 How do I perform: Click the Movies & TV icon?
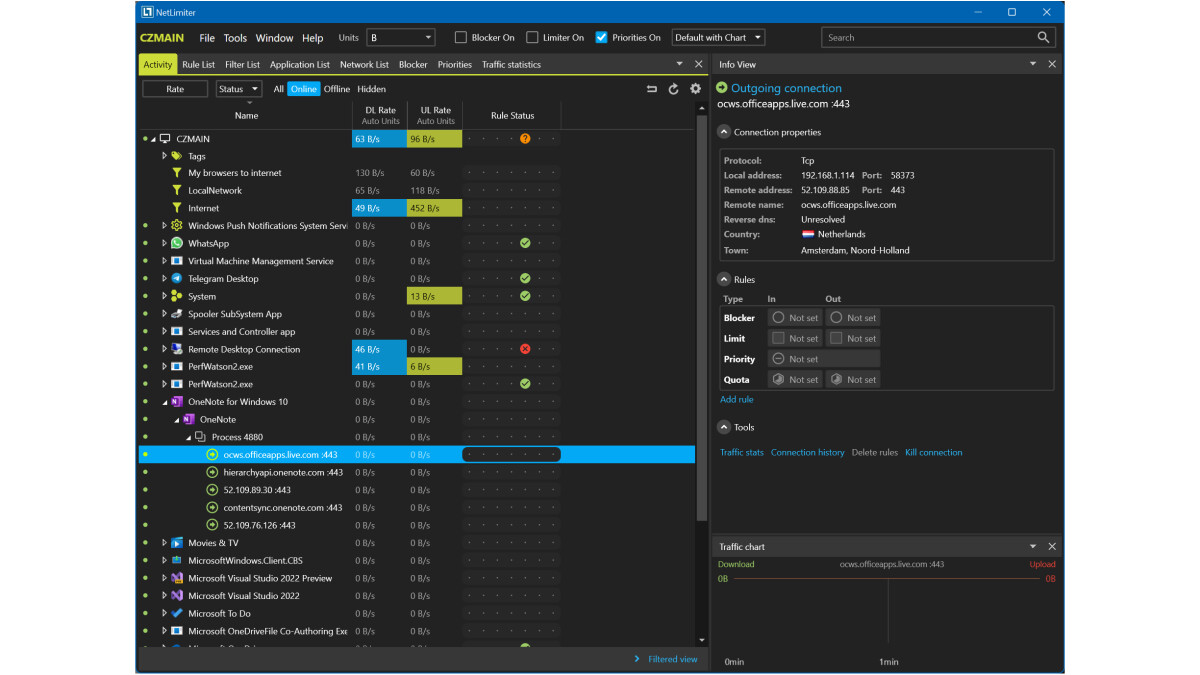pyautogui.click(x=177, y=543)
